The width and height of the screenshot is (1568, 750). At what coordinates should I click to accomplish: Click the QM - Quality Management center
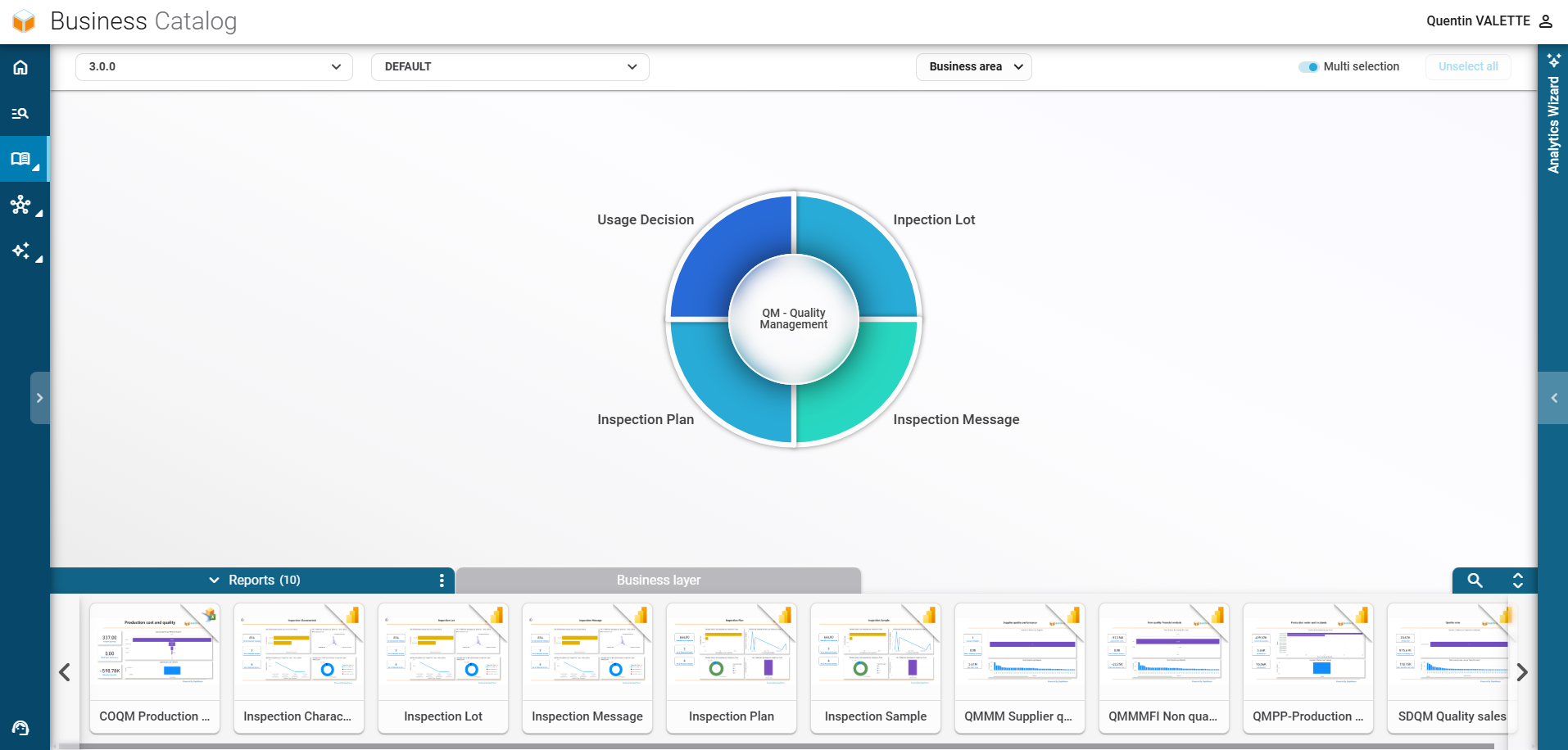794,319
